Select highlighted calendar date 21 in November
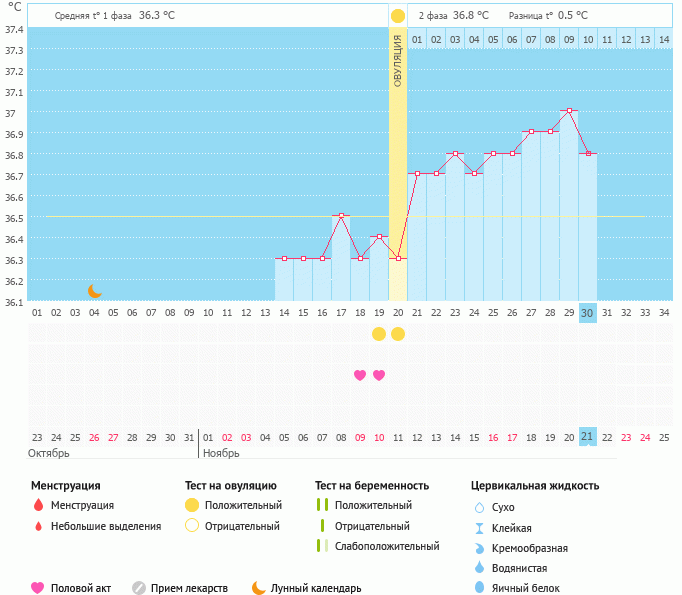 (587, 437)
